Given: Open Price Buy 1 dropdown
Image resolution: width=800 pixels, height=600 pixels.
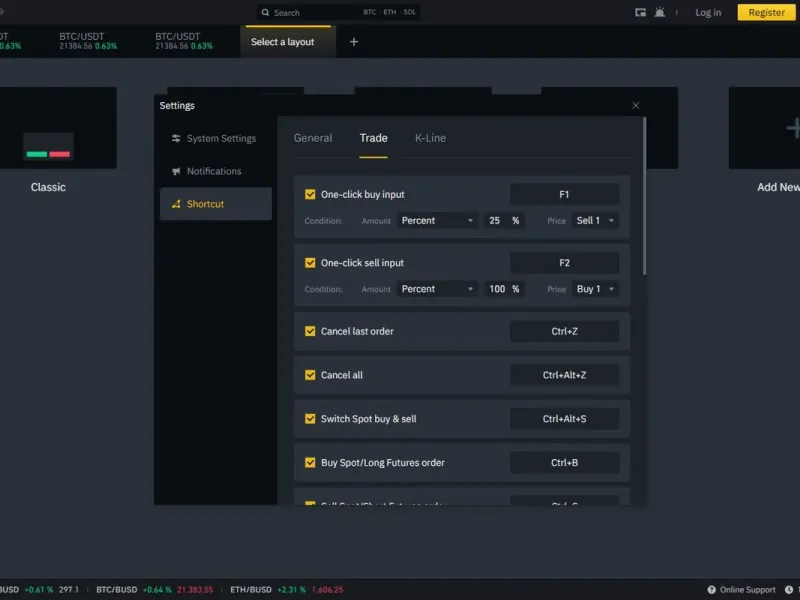Looking at the screenshot, I should 595,289.
